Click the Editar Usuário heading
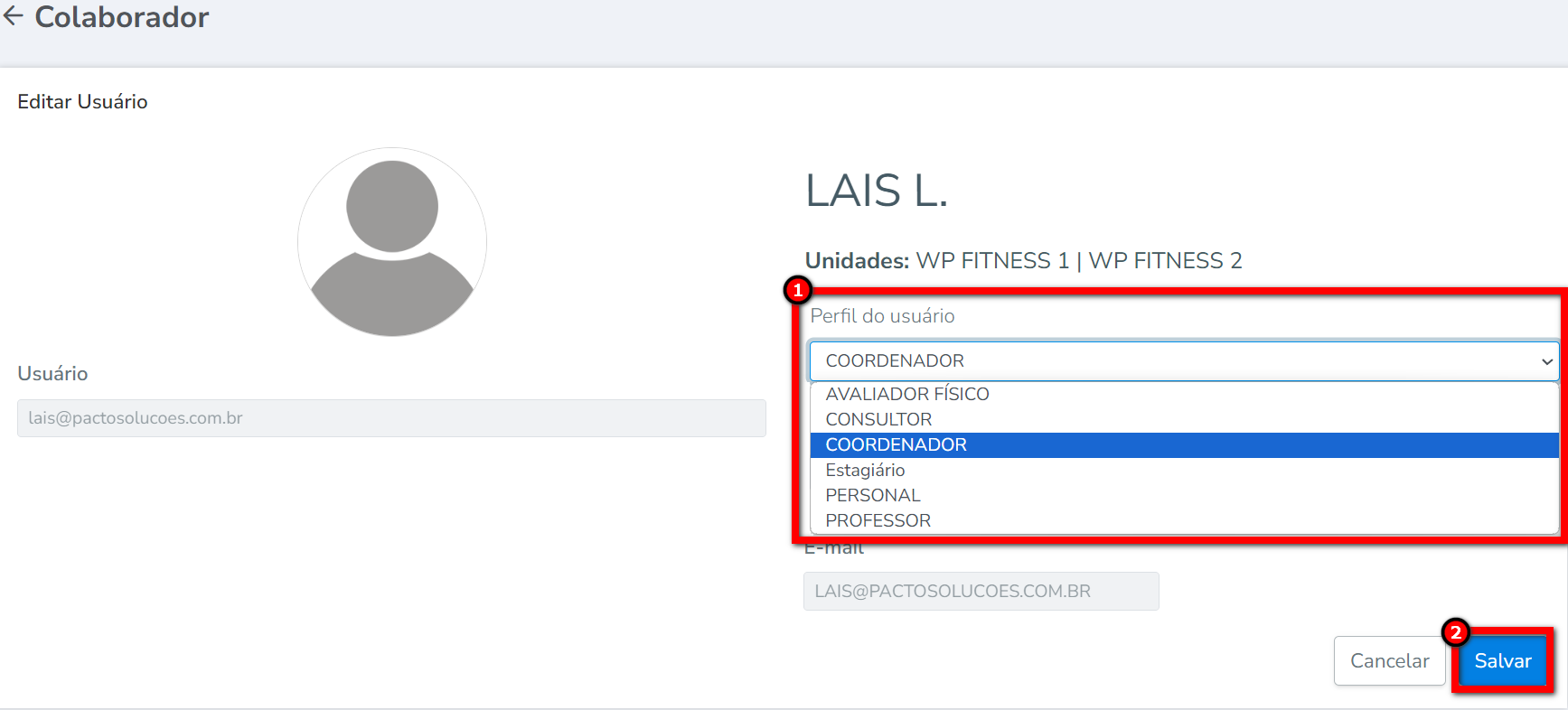Image resolution: width=1568 pixels, height=710 pixels. tap(82, 102)
